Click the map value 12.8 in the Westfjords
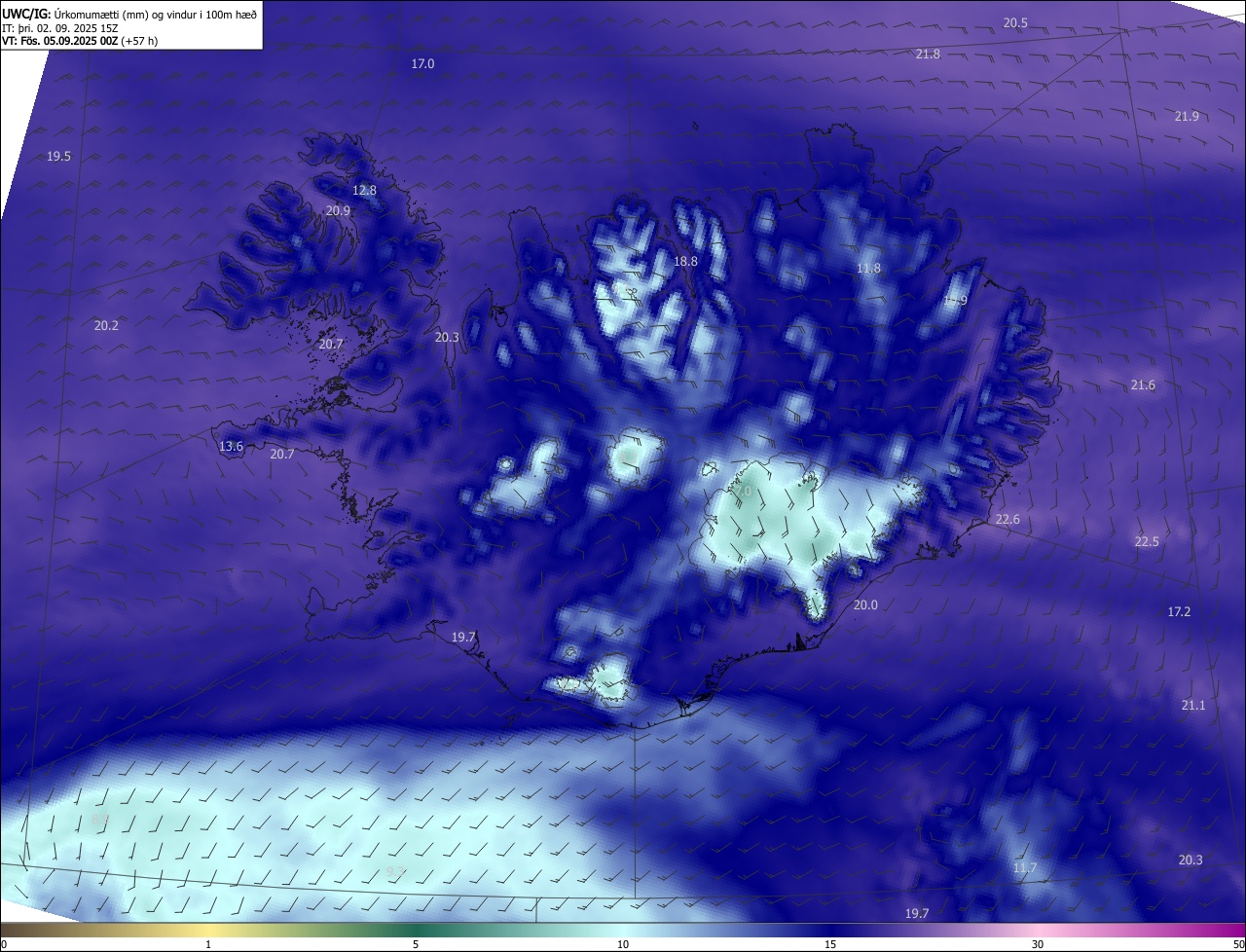The width and height of the screenshot is (1246, 952). pyautogui.click(x=364, y=190)
